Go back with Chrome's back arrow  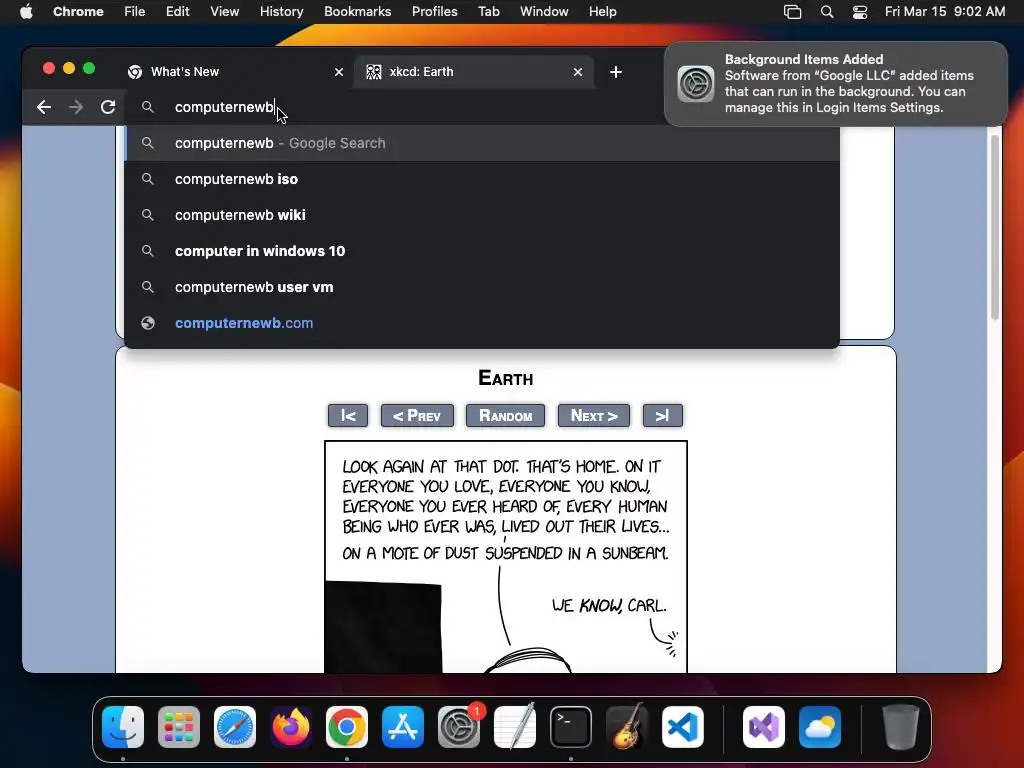click(x=44, y=107)
